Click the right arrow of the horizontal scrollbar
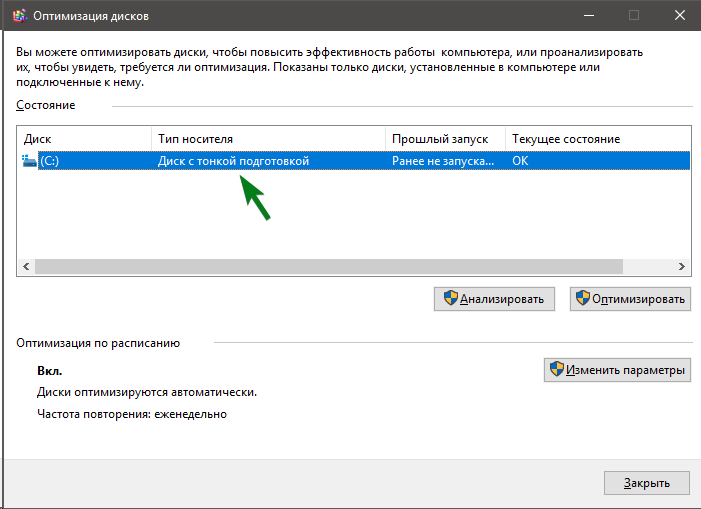Screen dimensions: 701x509 click(681, 267)
